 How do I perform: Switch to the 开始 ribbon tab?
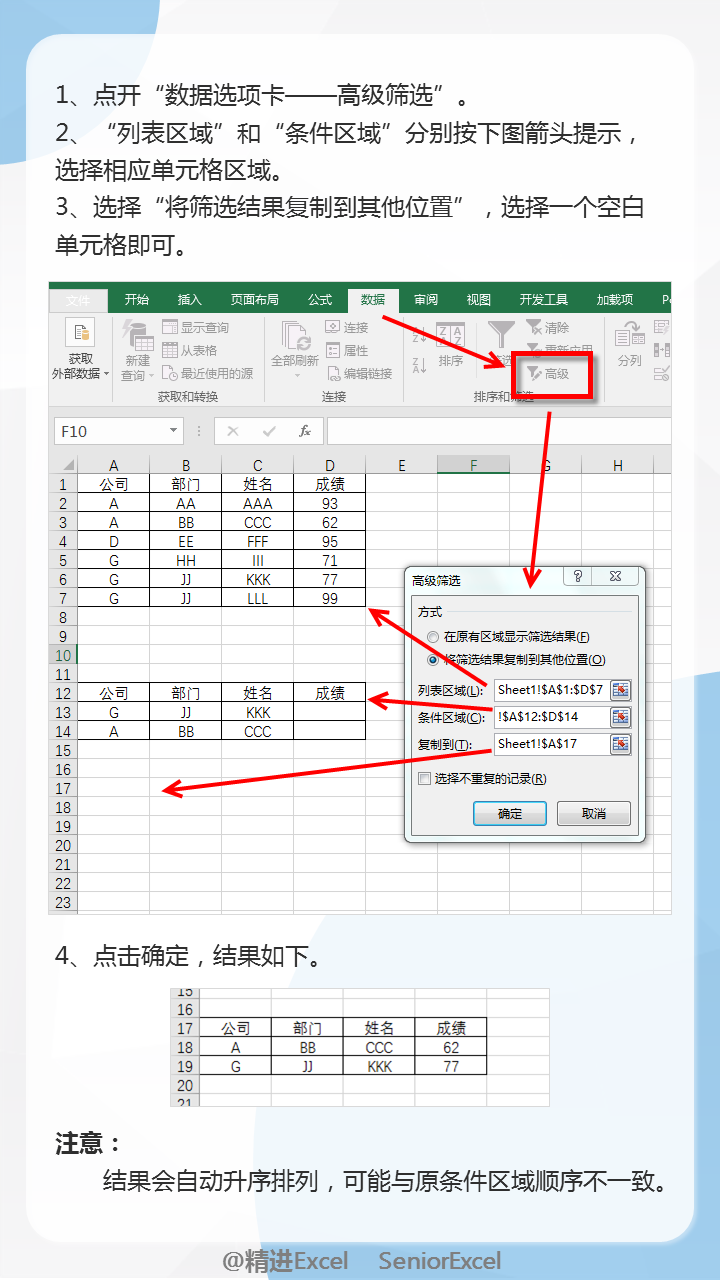(x=137, y=299)
